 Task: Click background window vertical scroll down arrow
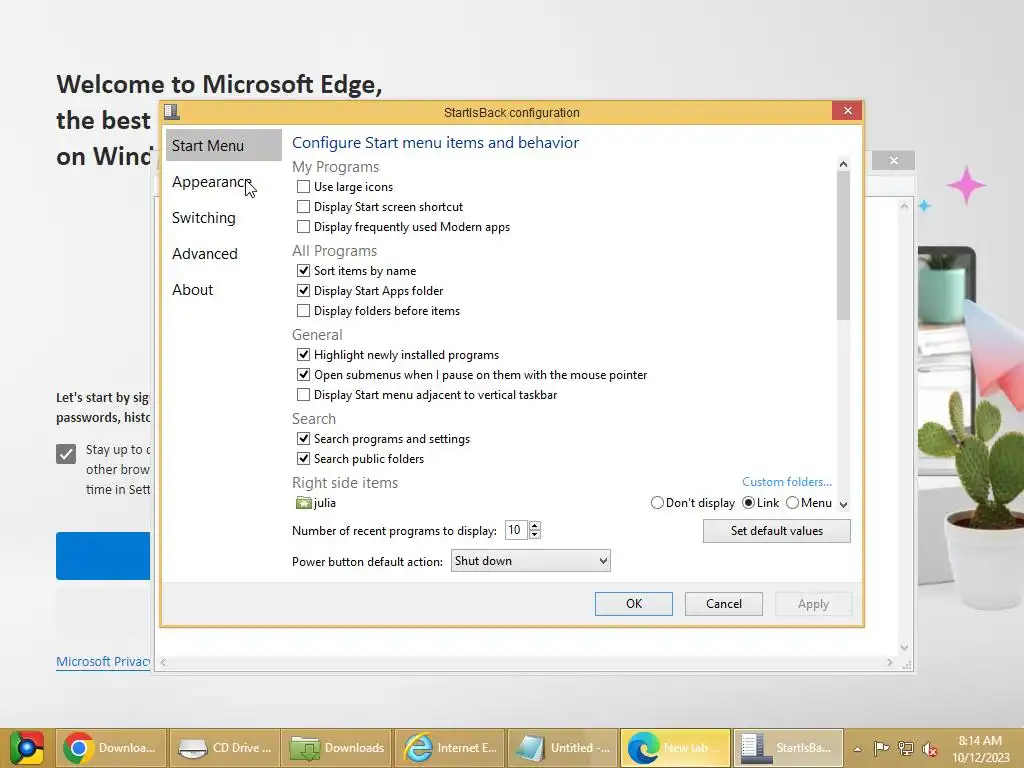(904, 648)
